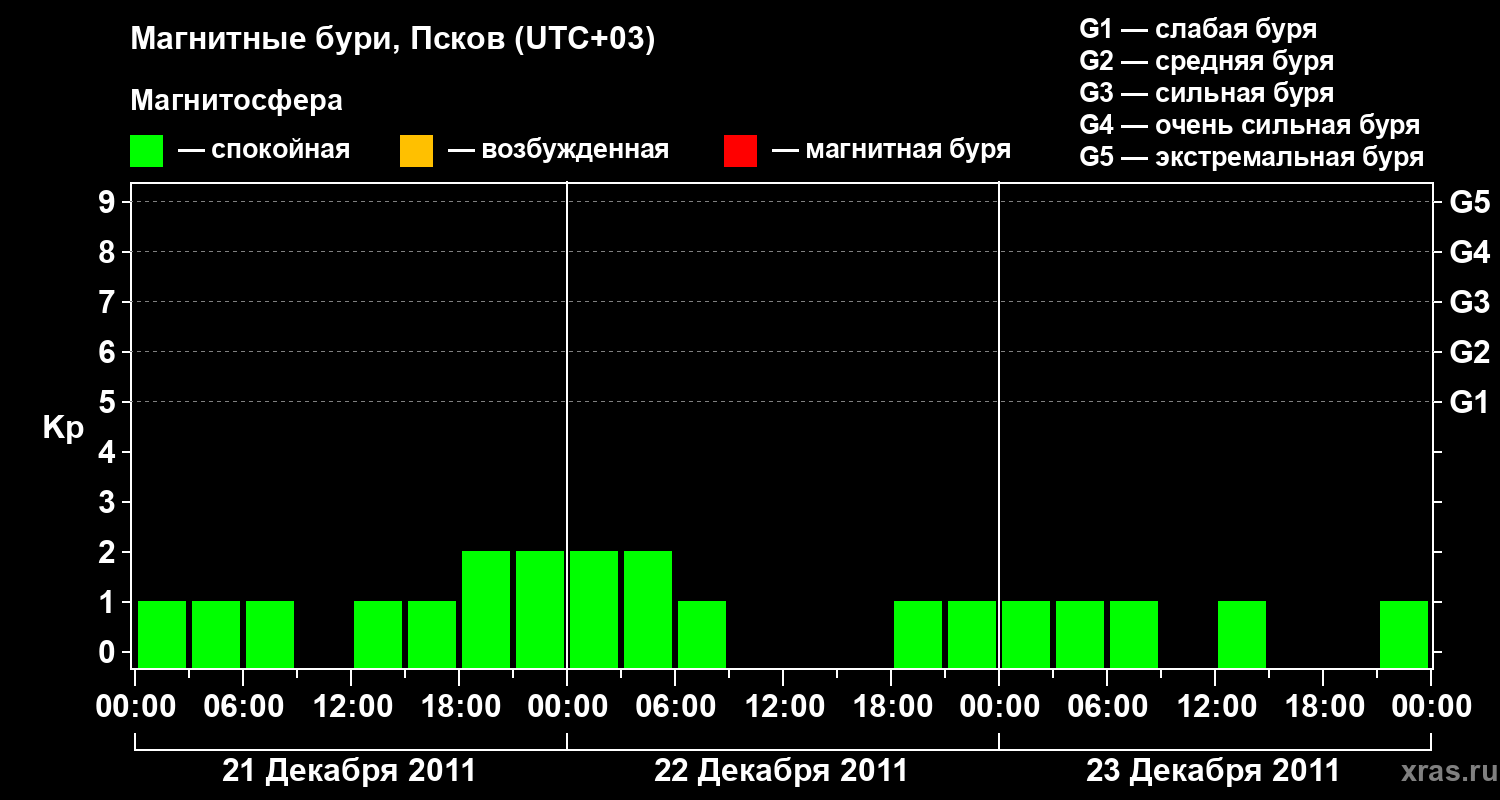Click the 'G2 — средняя буря' legend line
The image size is (1500, 800).
coord(1207,61)
